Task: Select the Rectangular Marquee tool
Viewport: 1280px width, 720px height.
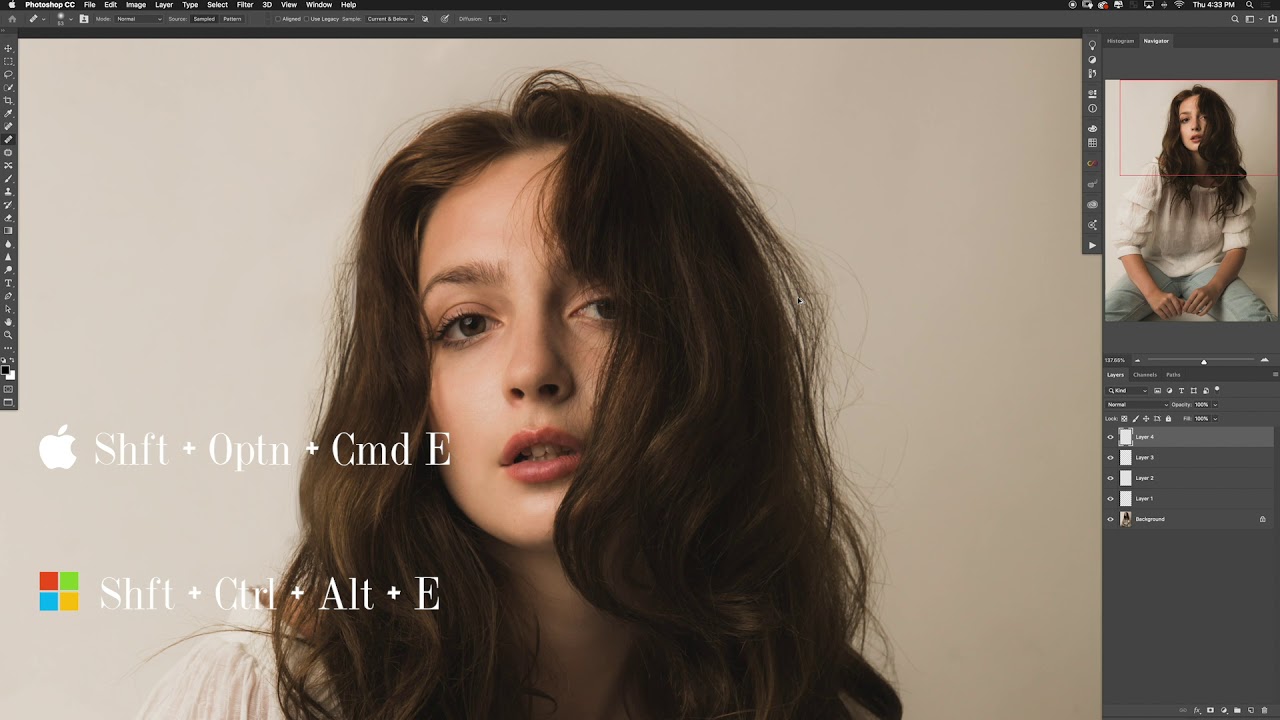Action: (8, 61)
